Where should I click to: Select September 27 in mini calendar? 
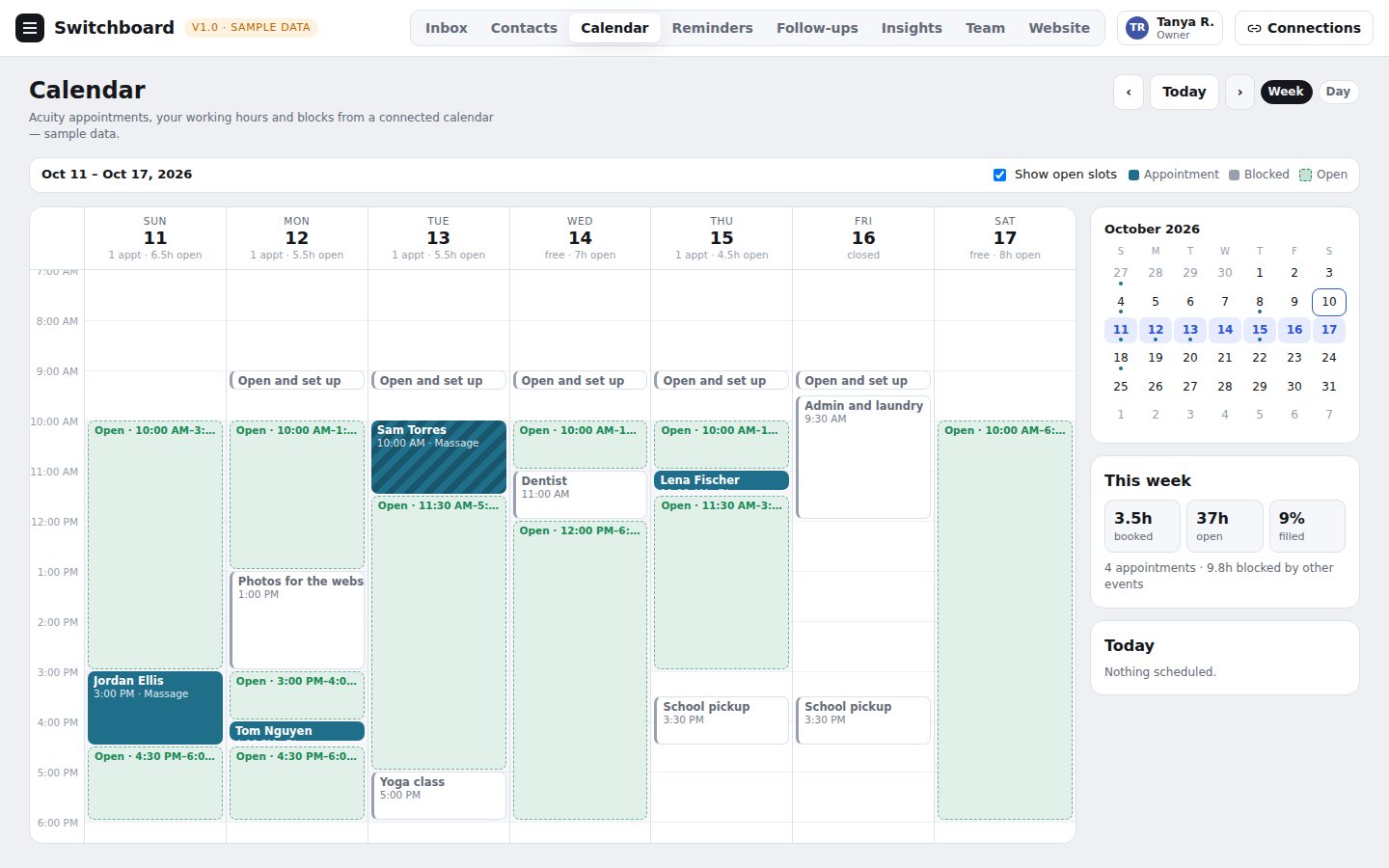1121,273
